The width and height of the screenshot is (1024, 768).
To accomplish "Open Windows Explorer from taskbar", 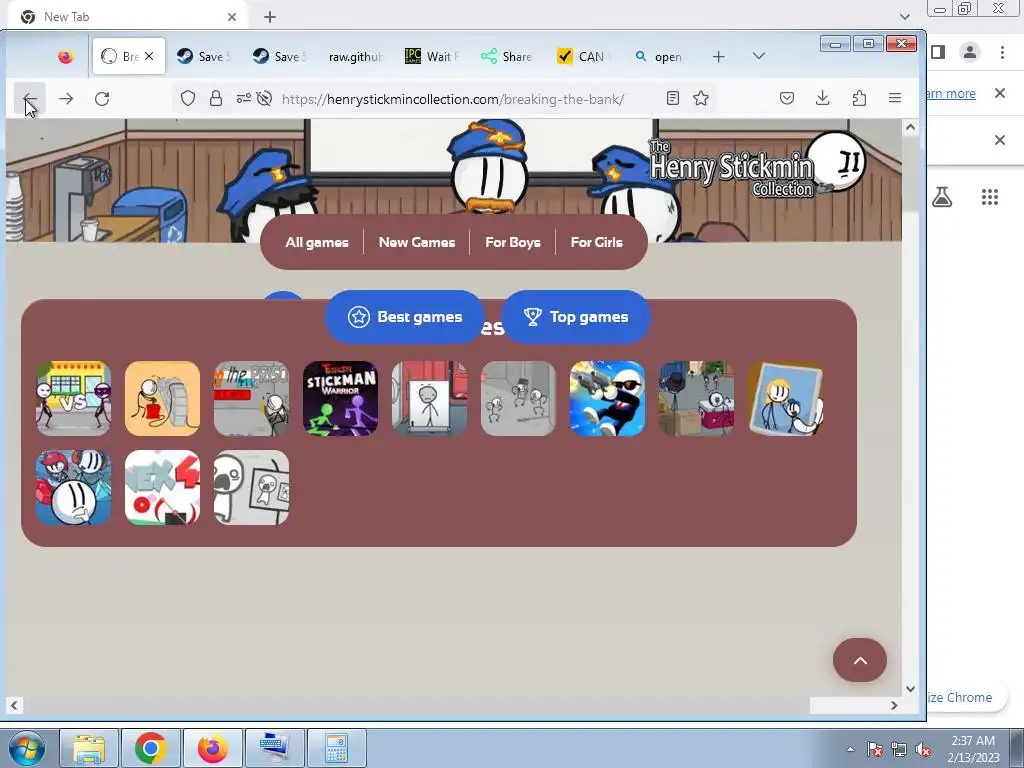I will click(89, 748).
